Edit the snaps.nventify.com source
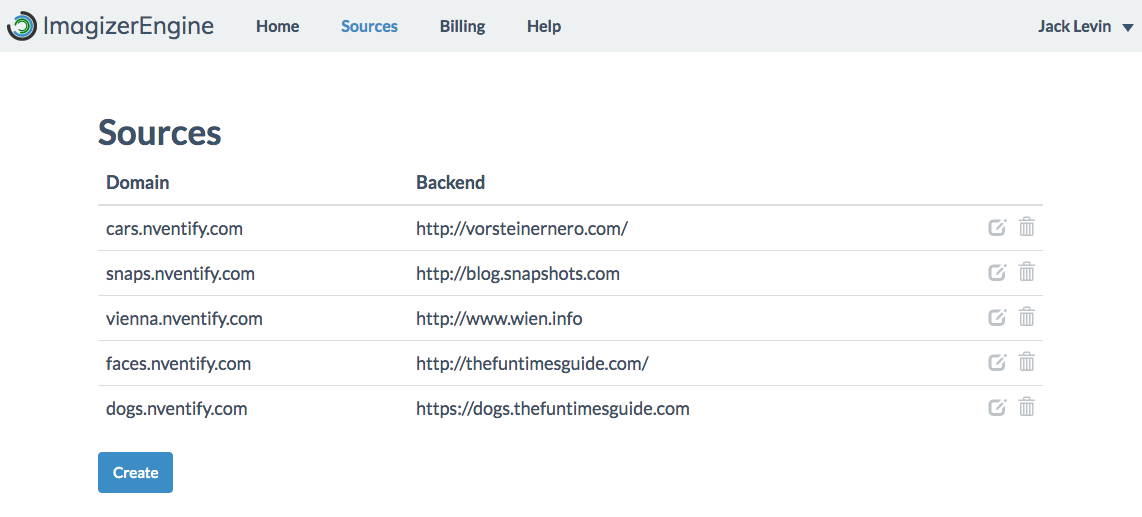 point(996,272)
